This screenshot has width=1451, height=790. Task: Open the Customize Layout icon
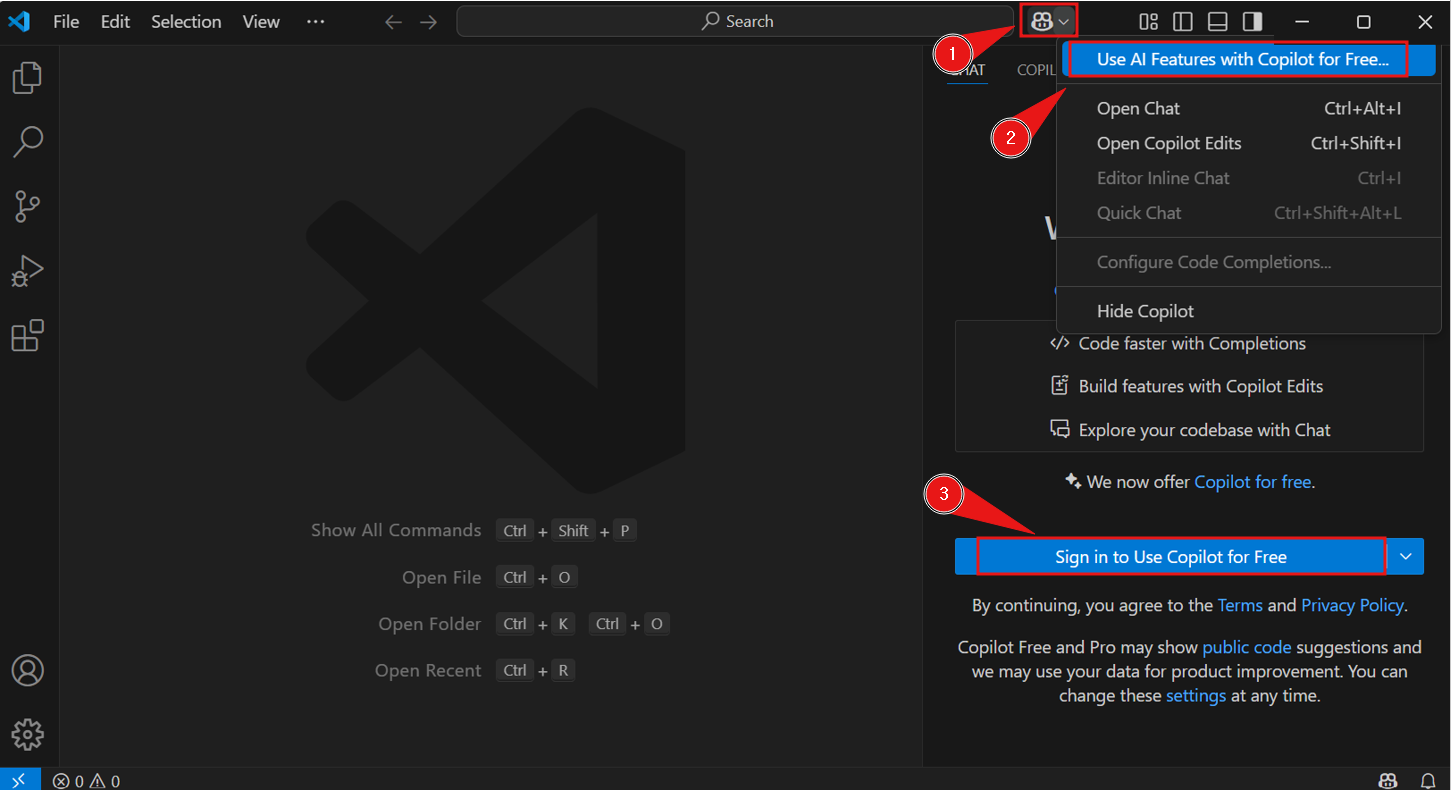(x=1149, y=22)
